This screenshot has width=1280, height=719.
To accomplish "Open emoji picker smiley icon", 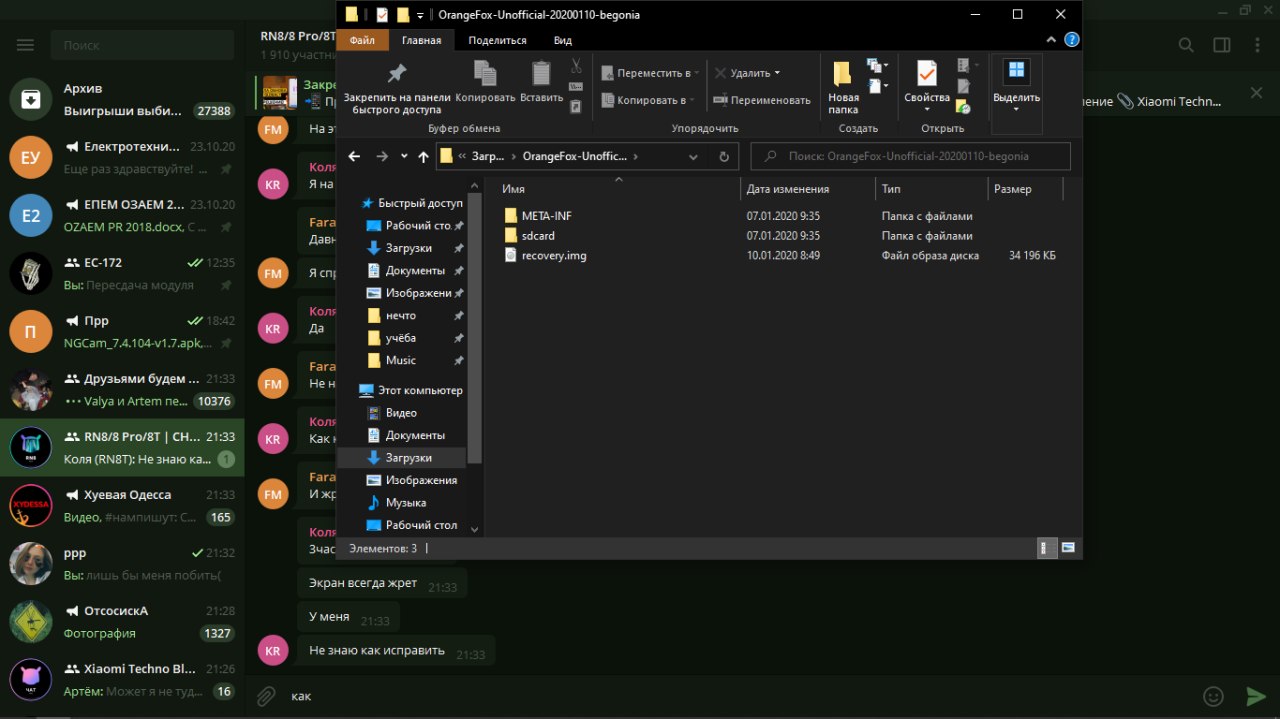I will click(x=1213, y=696).
